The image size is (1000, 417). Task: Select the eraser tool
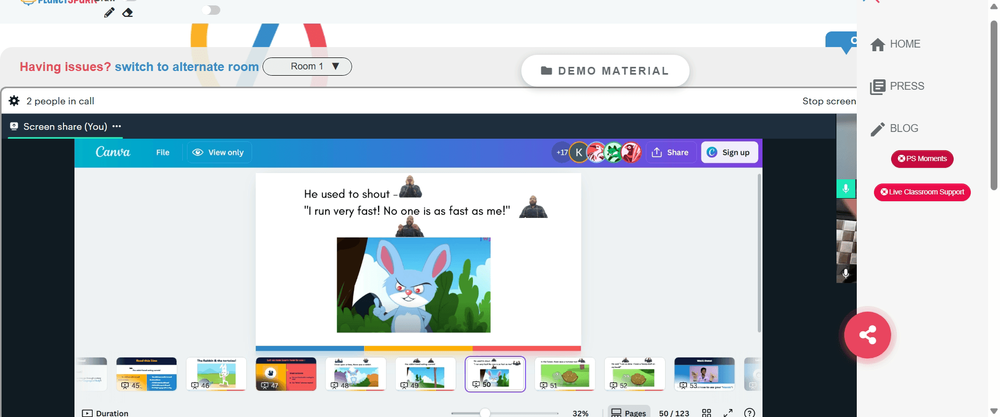(128, 13)
